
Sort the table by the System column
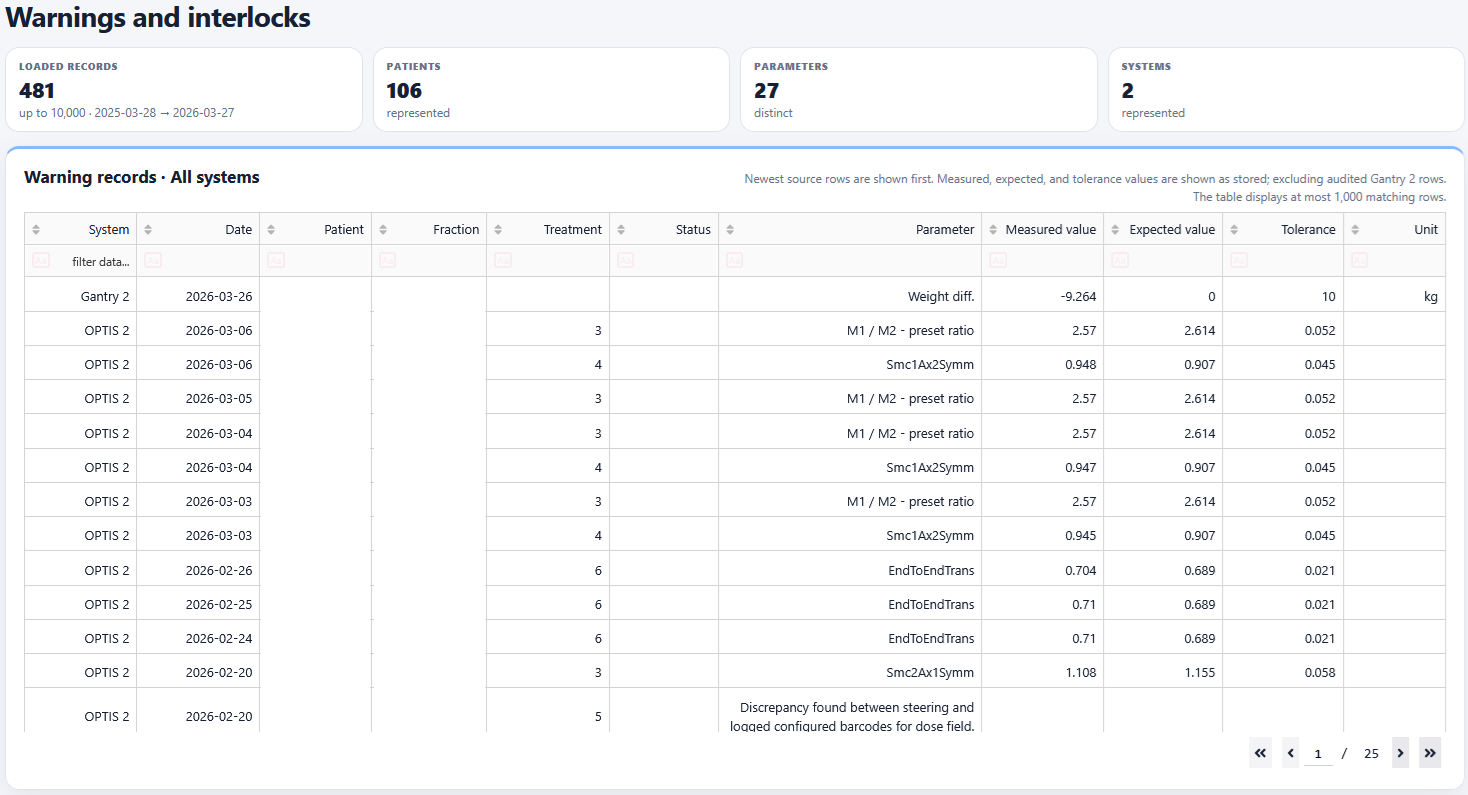coord(36,229)
